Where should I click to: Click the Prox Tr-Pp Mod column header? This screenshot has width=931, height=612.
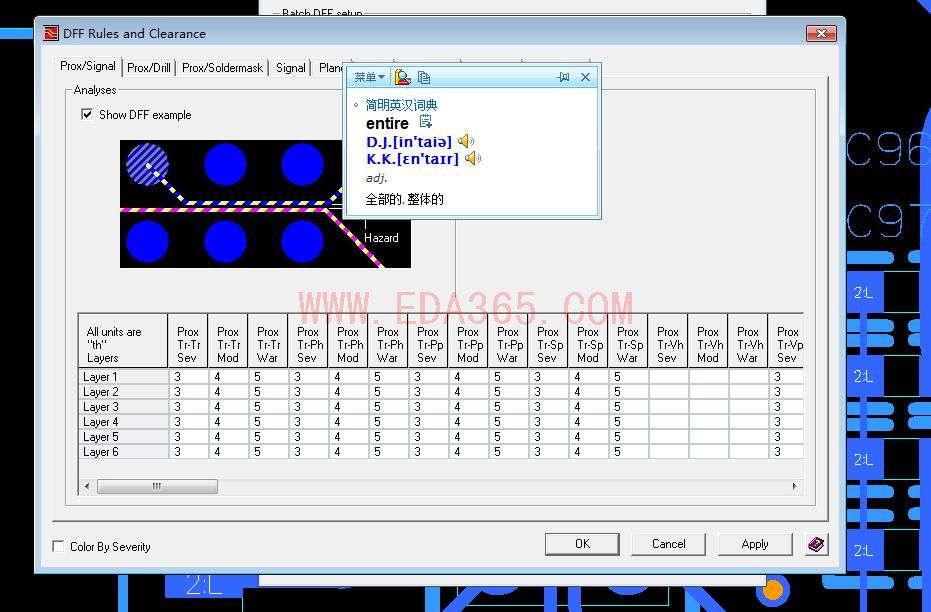click(x=468, y=341)
